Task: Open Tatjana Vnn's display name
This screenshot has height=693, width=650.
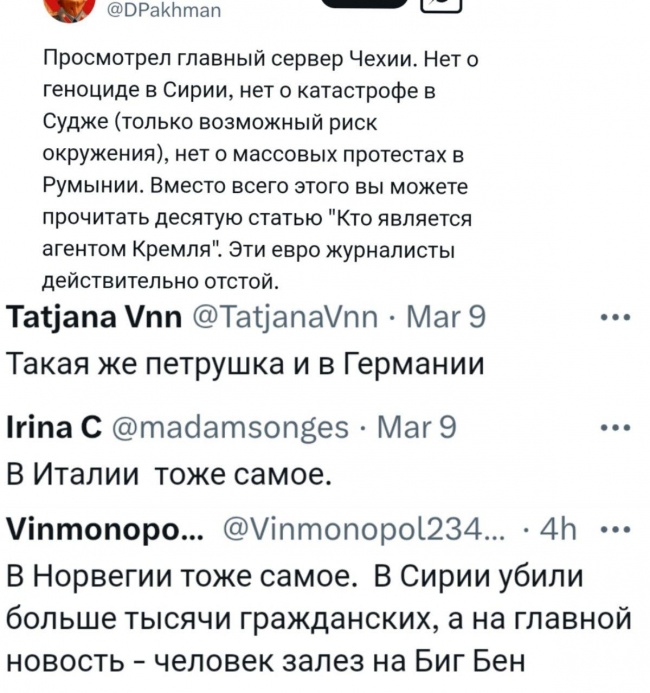Action: 95,317
